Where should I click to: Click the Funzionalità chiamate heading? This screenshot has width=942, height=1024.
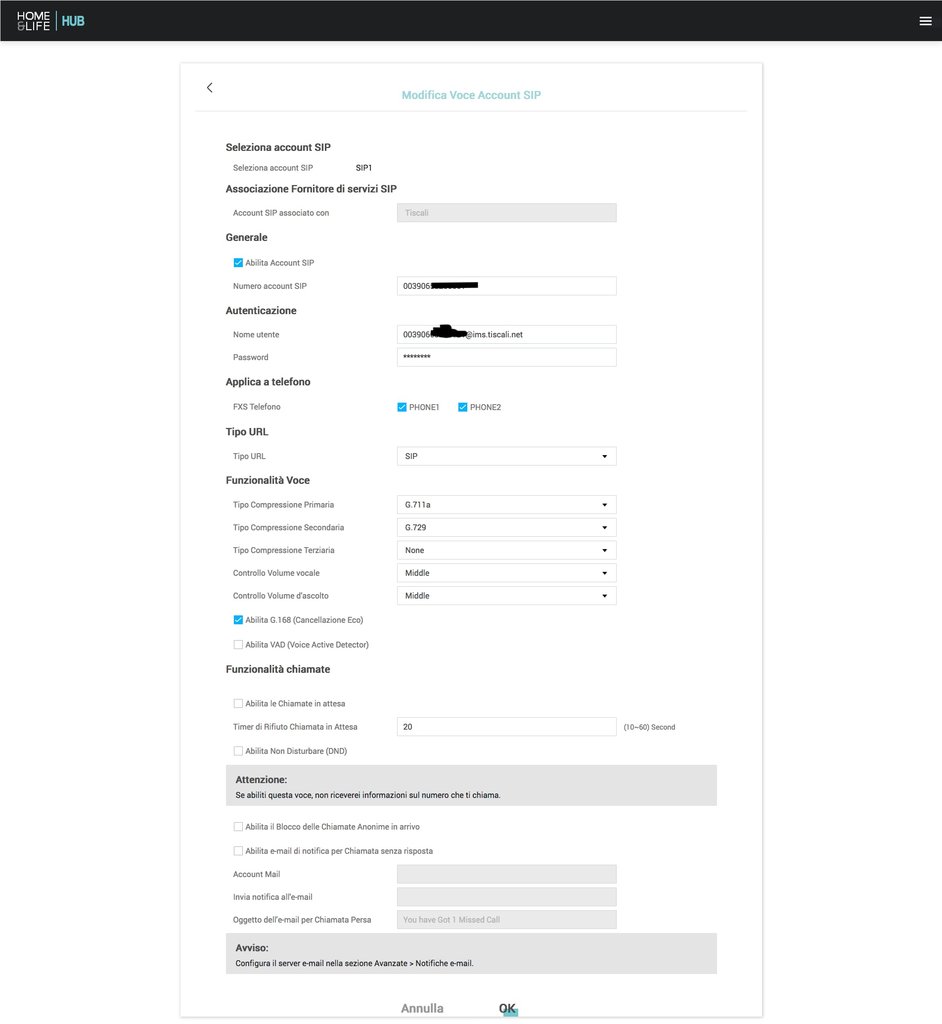click(278, 669)
